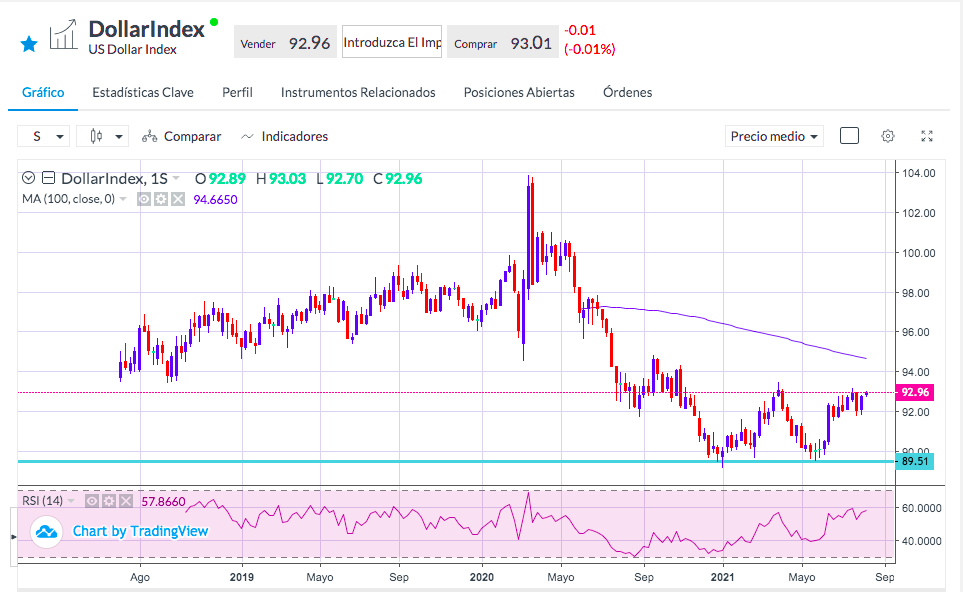
Task: Click the open value O 92.89
Action: click(220, 179)
